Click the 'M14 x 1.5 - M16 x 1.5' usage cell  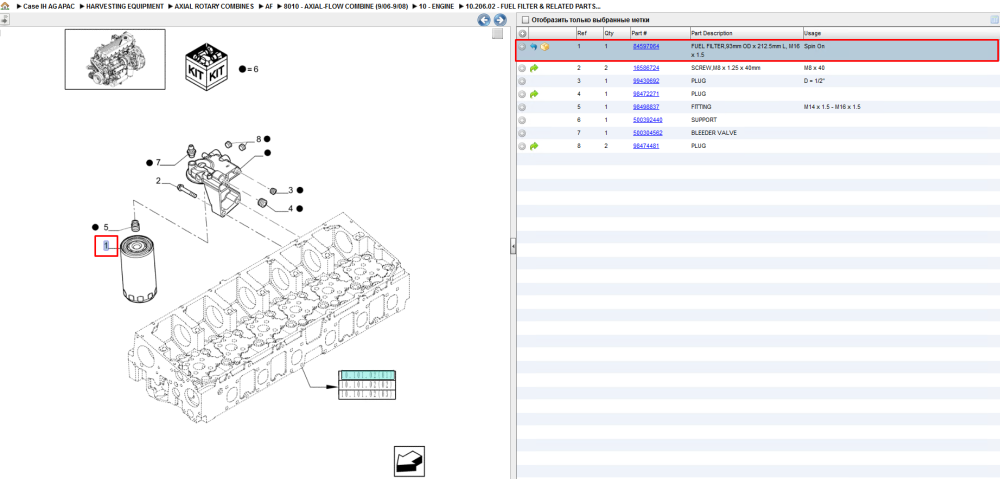point(832,107)
